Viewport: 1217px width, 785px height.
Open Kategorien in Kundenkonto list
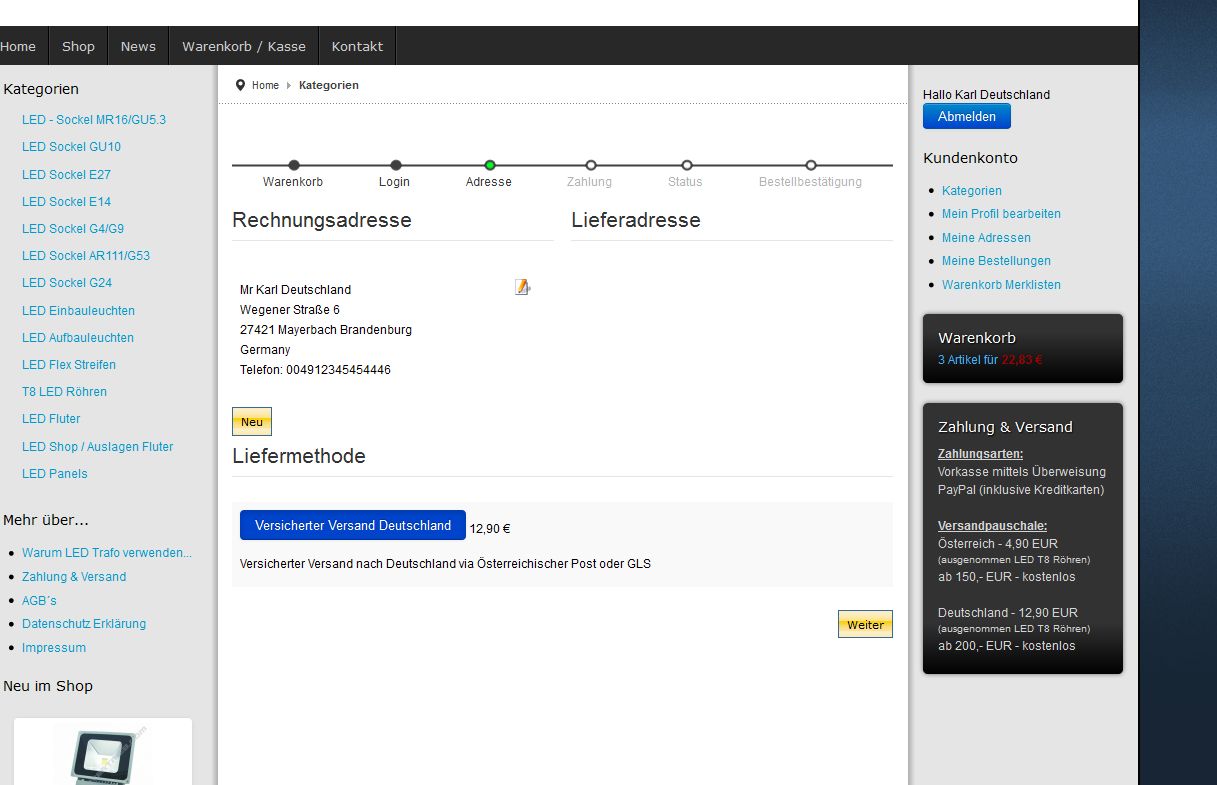[972, 190]
